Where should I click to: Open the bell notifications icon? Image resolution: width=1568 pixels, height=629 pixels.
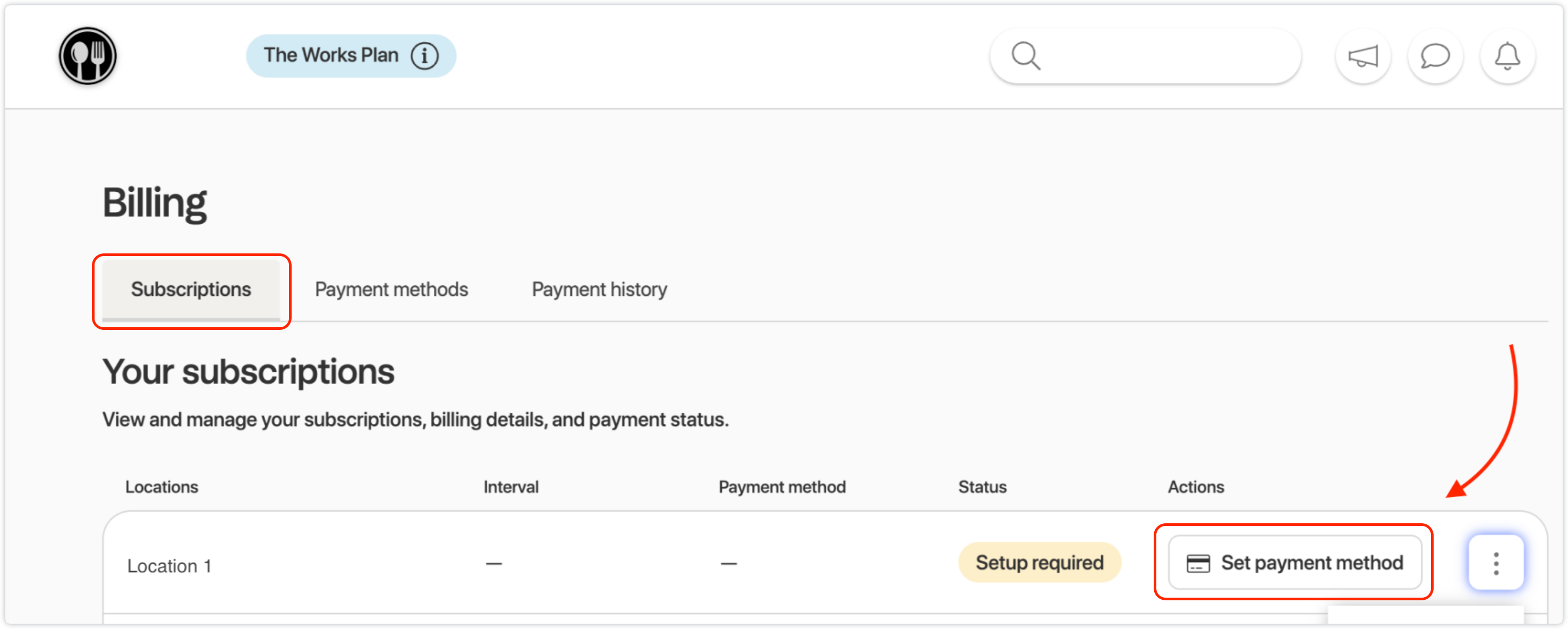click(x=1507, y=57)
